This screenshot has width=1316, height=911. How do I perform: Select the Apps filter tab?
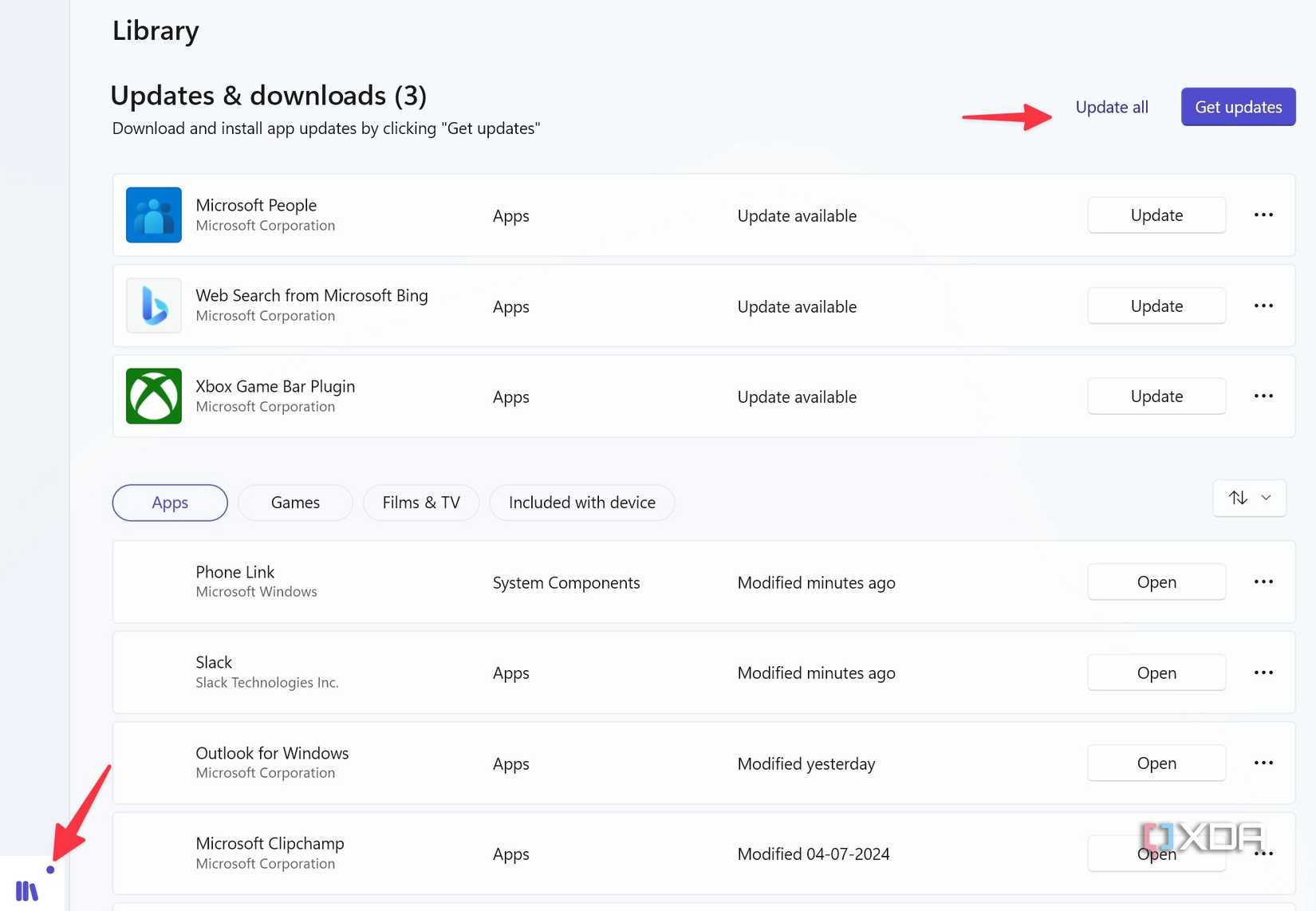pyautogui.click(x=170, y=503)
